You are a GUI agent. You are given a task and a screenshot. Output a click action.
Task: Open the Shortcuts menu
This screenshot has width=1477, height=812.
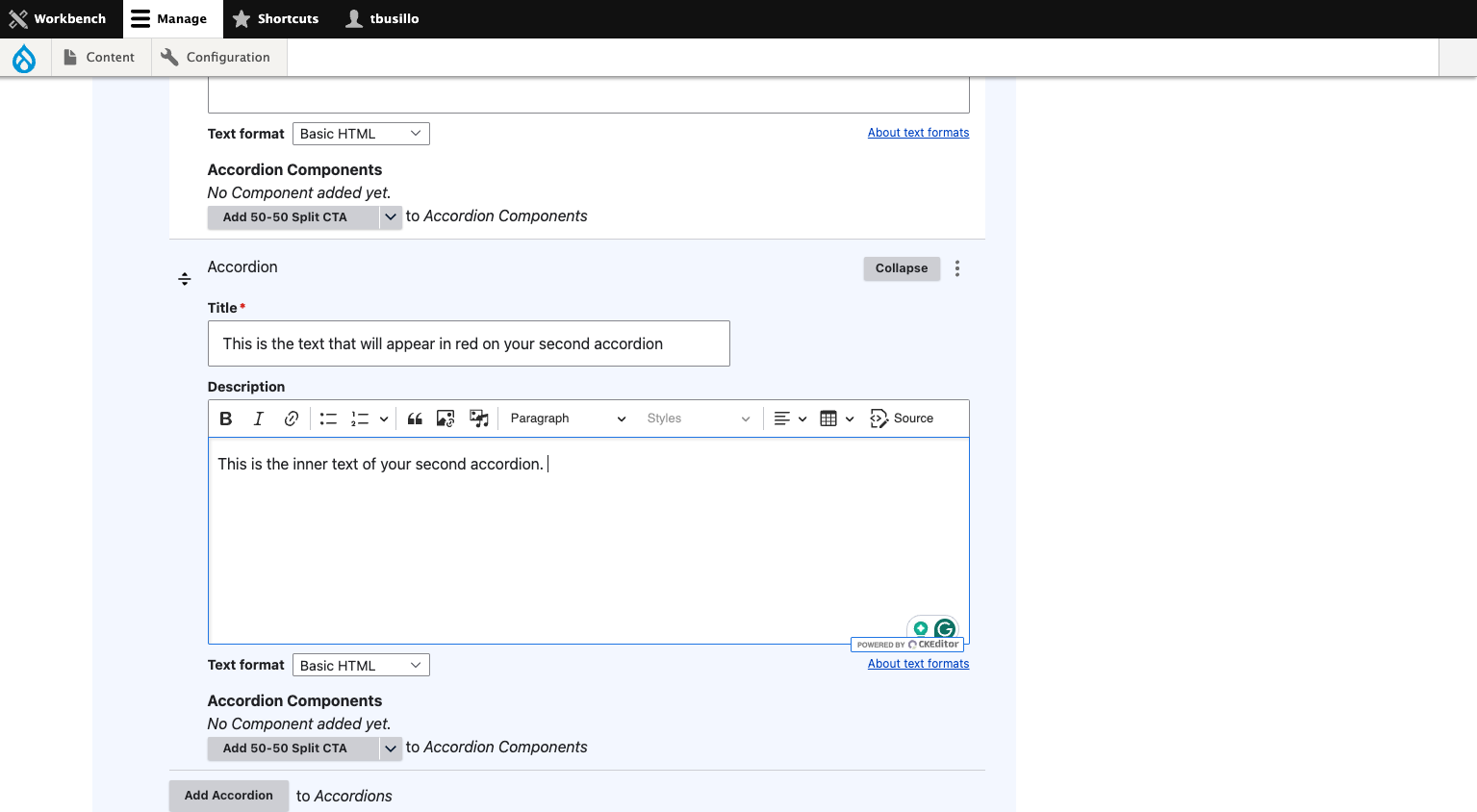point(275,19)
